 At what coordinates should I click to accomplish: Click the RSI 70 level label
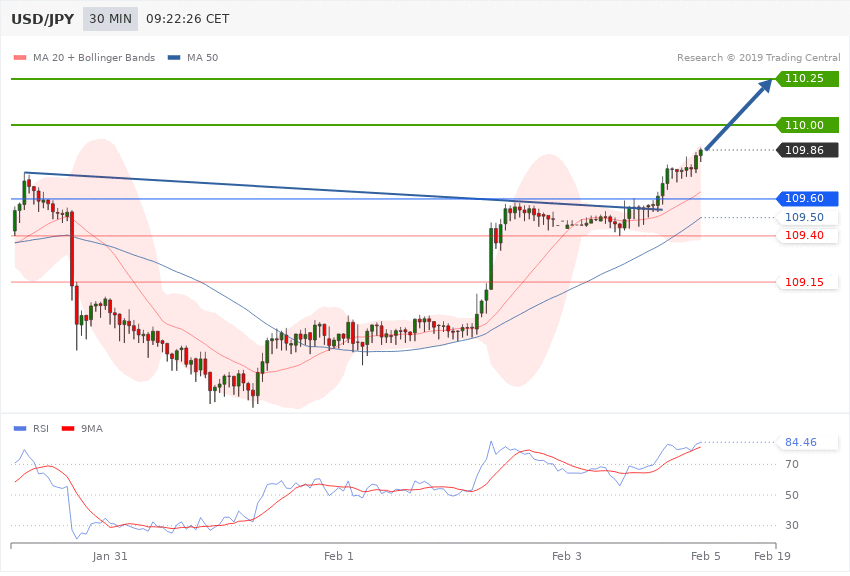[792, 464]
